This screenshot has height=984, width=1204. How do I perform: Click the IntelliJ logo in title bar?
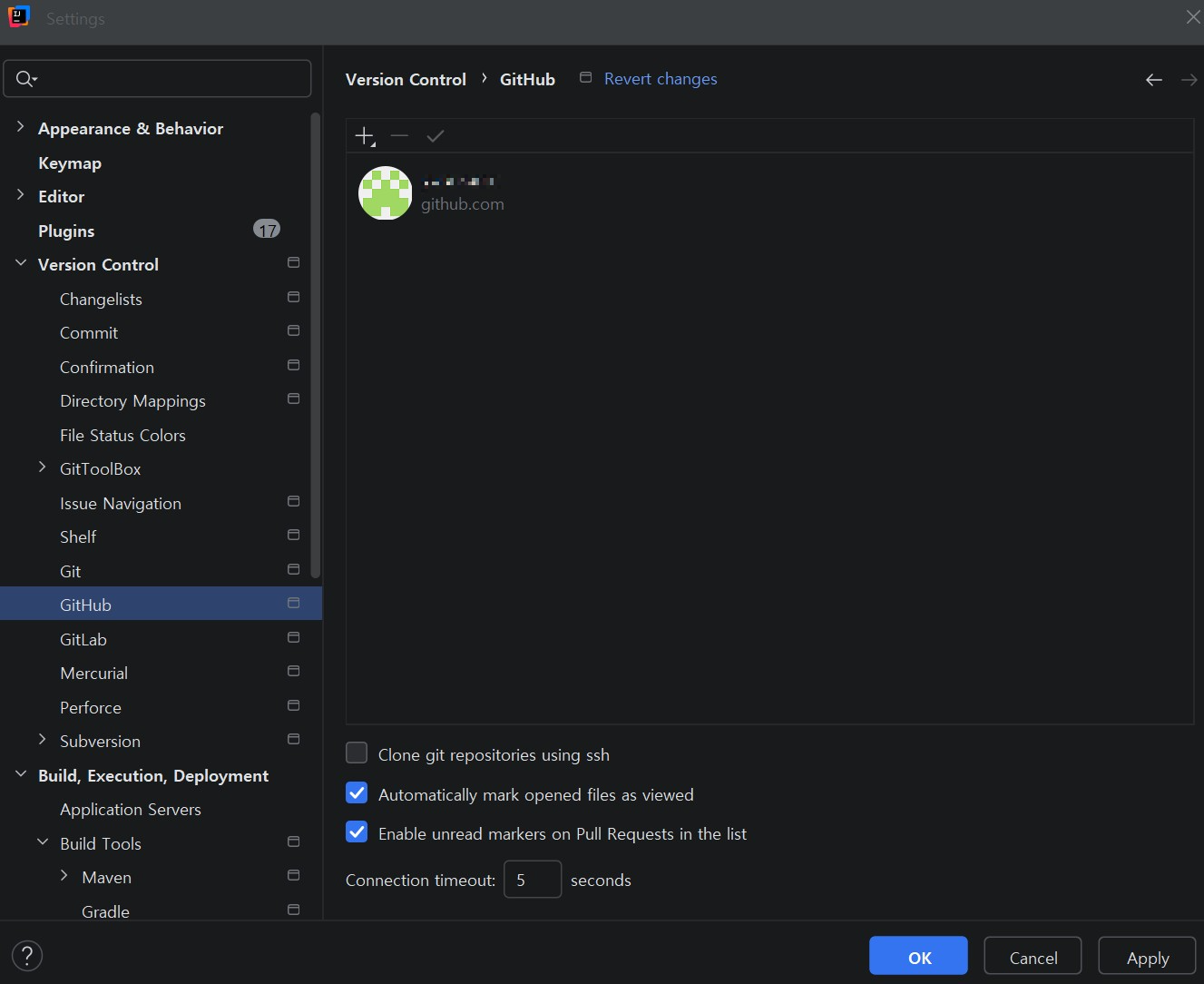click(x=18, y=17)
